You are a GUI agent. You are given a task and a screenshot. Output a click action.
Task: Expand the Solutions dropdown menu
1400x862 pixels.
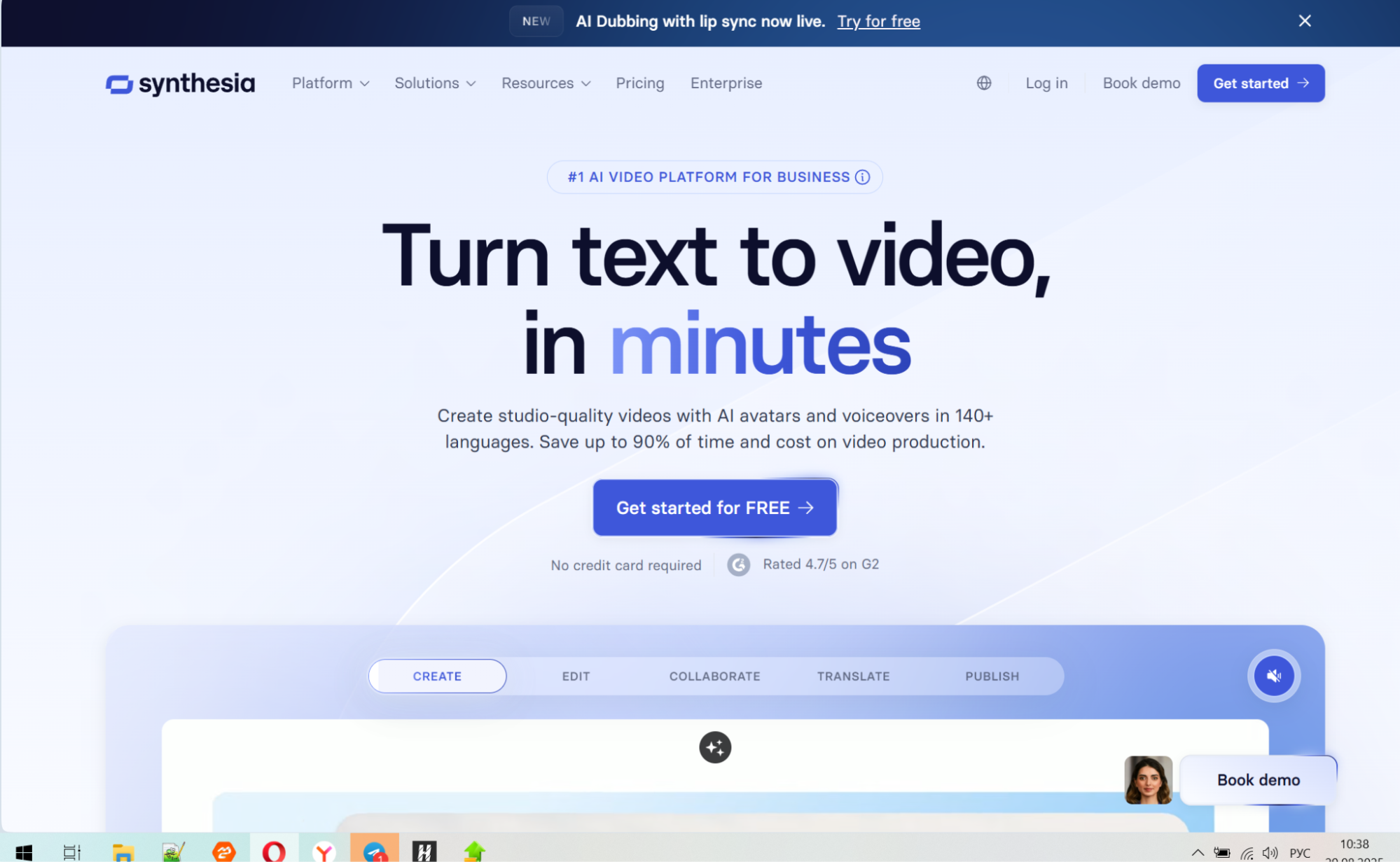point(435,83)
